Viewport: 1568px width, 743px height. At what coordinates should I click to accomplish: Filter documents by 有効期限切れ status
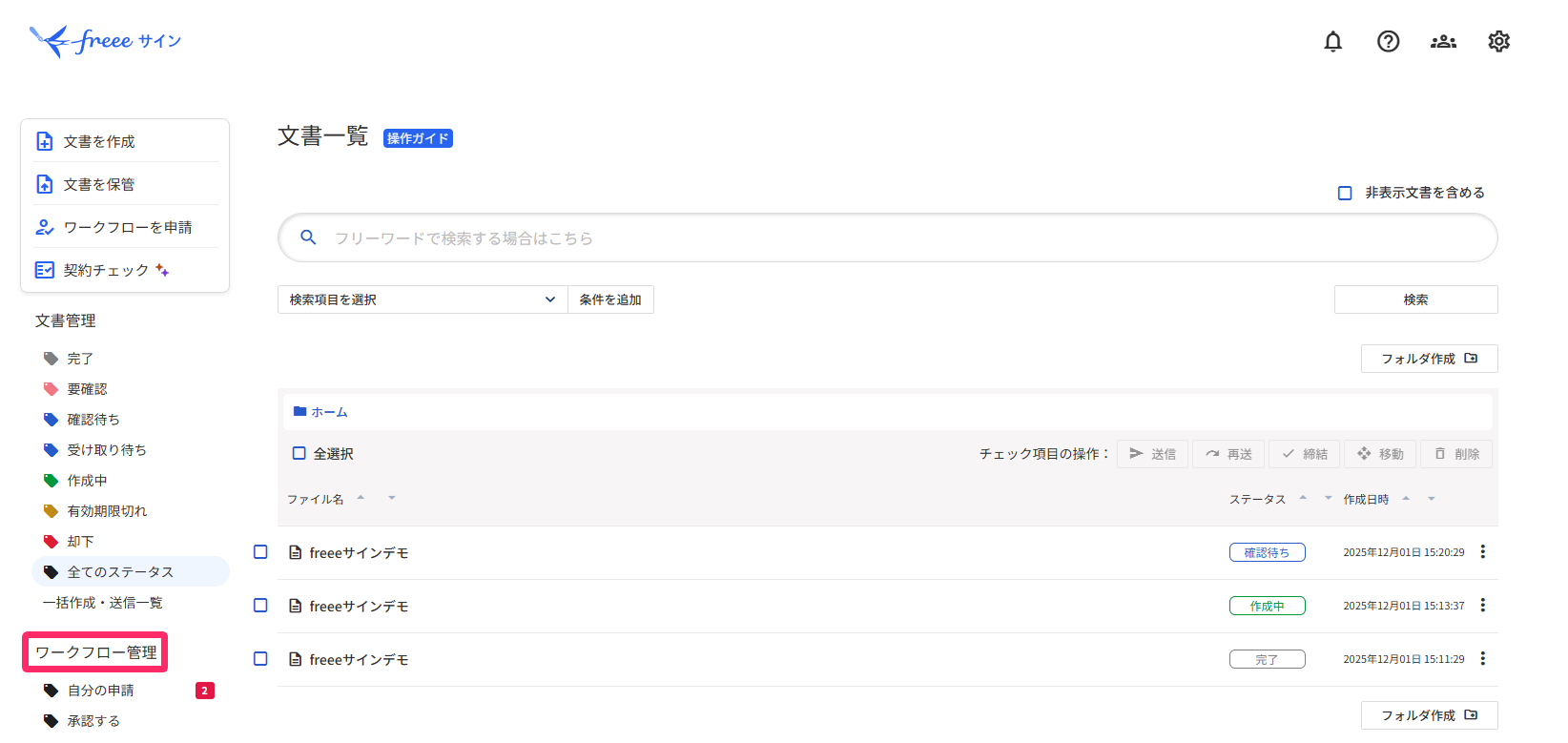[x=107, y=511]
